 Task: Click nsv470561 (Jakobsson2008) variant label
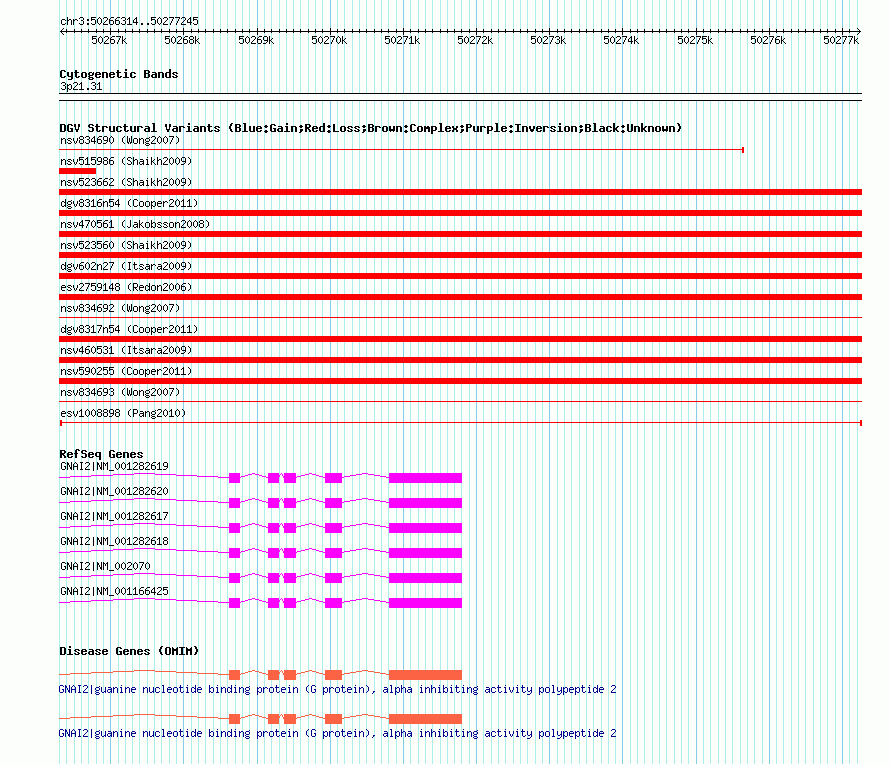click(135, 224)
